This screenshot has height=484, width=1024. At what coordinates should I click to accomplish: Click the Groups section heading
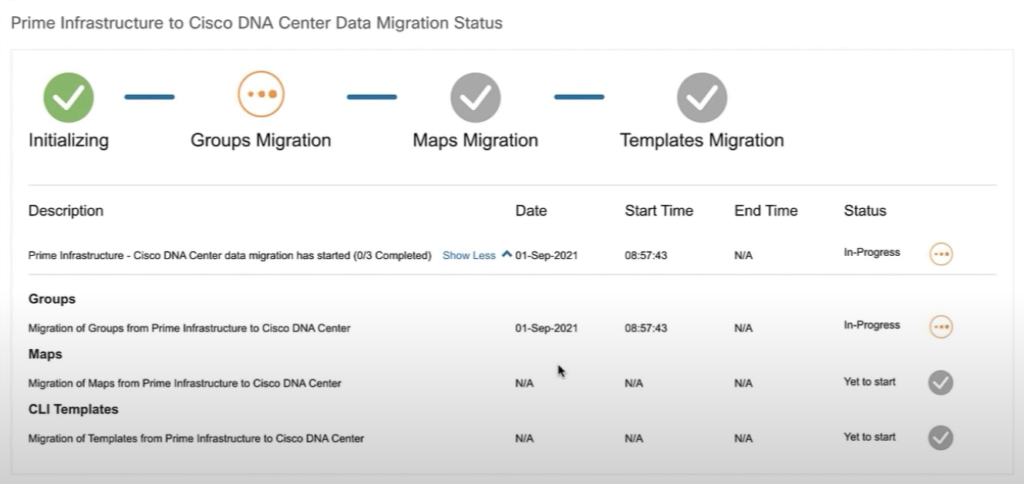pyautogui.click(x=52, y=299)
